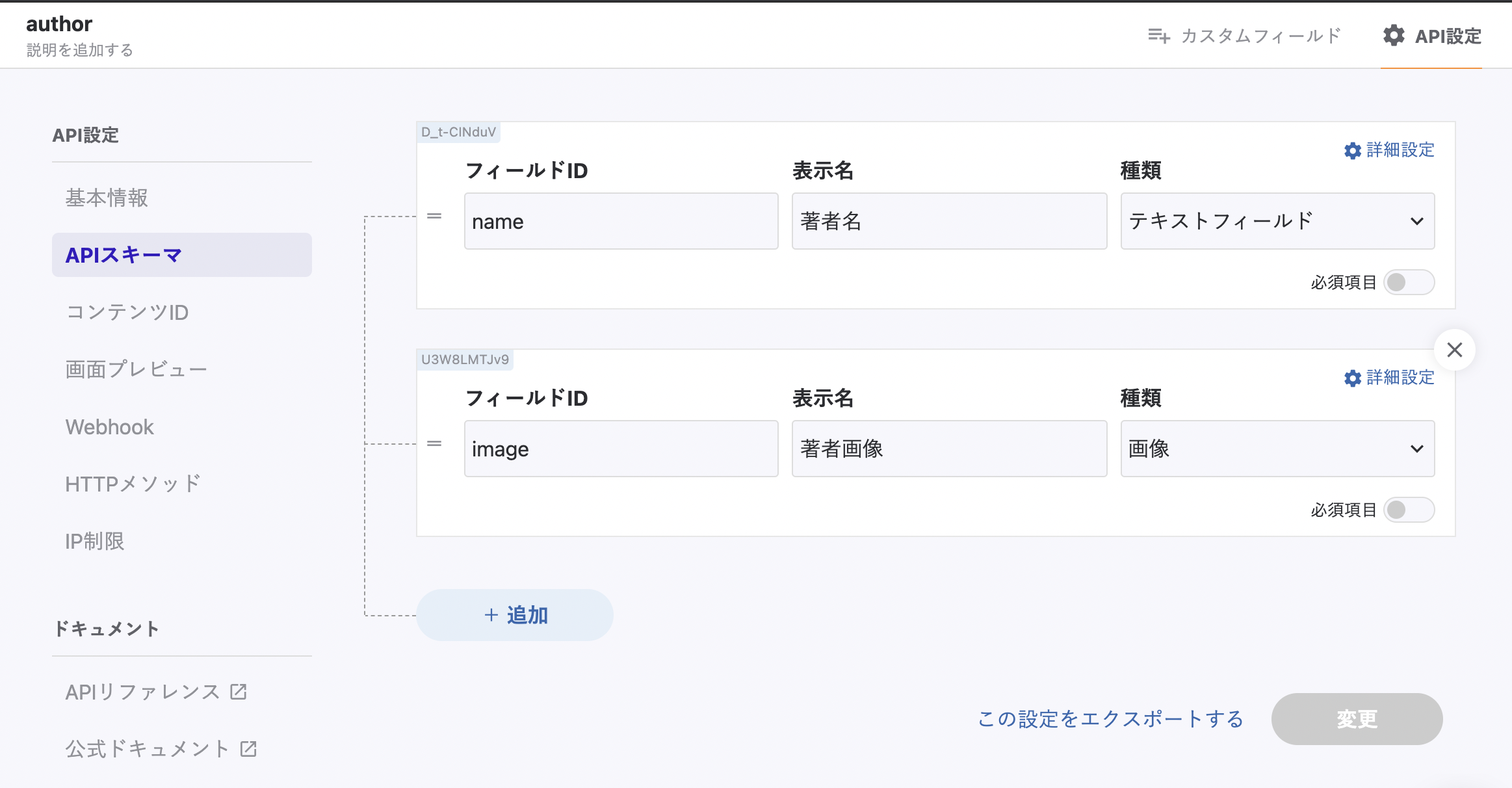Open APIリファレンス external link icon
The width and height of the screenshot is (1512, 788).
239,692
